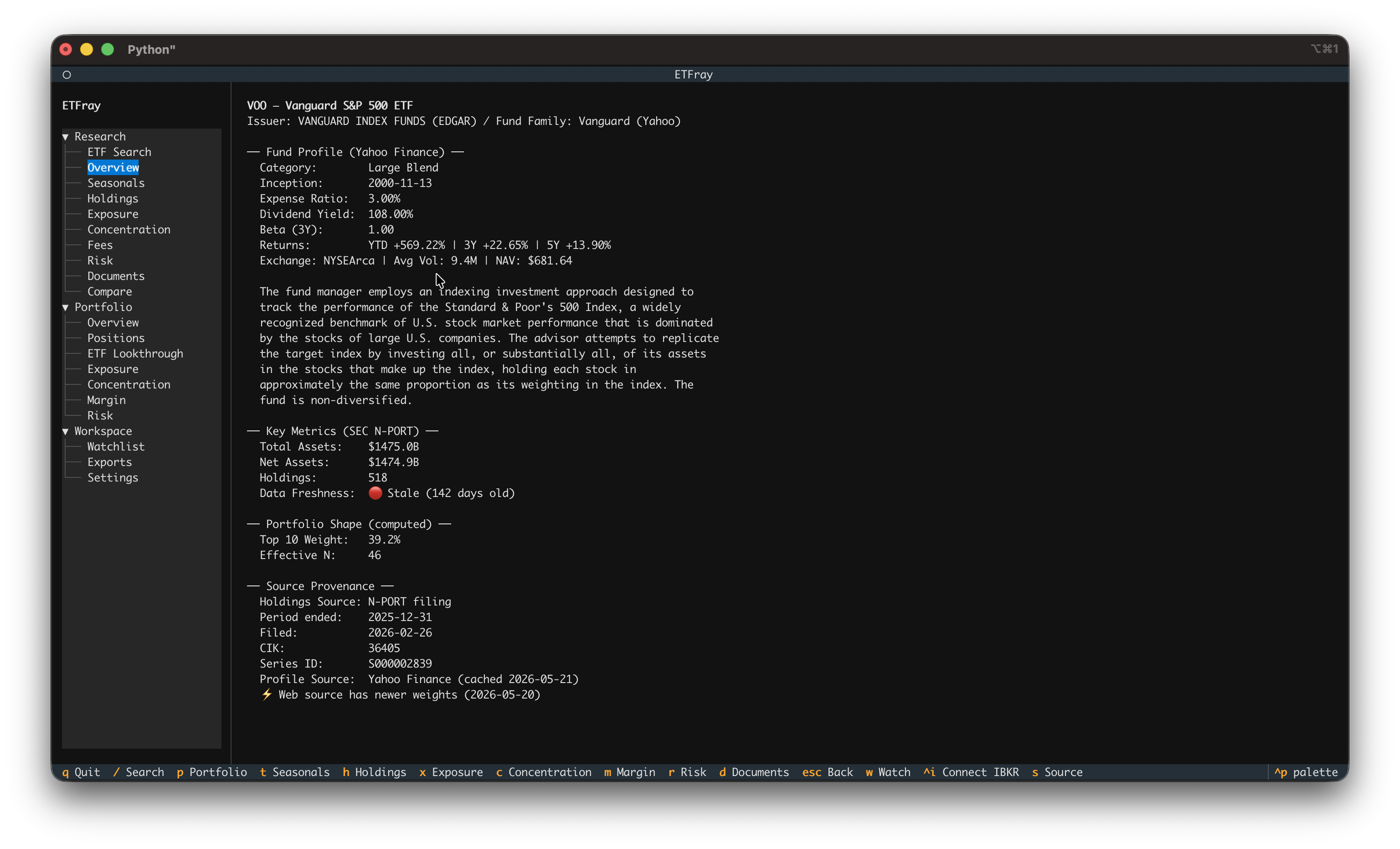Viewport: 1400px width, 849px height.
Task: Open ETF Lookthrough item
Action: click(x=135, y=353)
